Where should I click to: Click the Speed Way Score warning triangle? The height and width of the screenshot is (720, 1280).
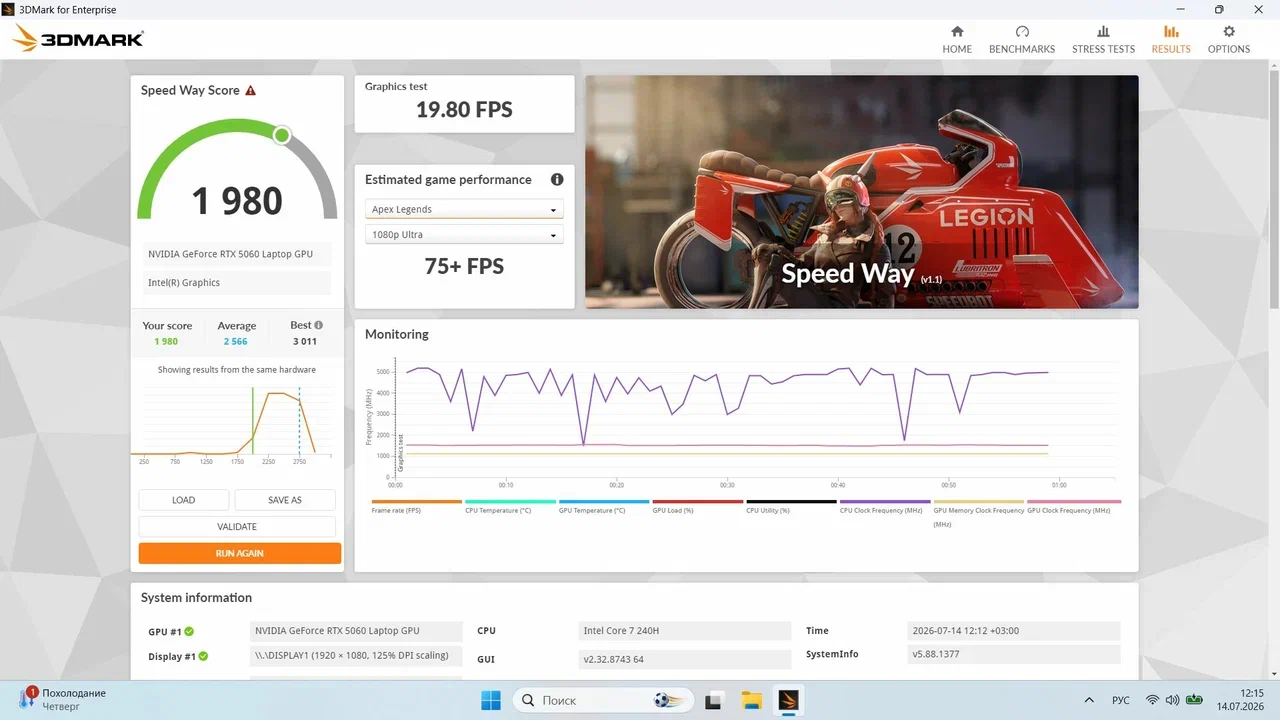[250, 90]
